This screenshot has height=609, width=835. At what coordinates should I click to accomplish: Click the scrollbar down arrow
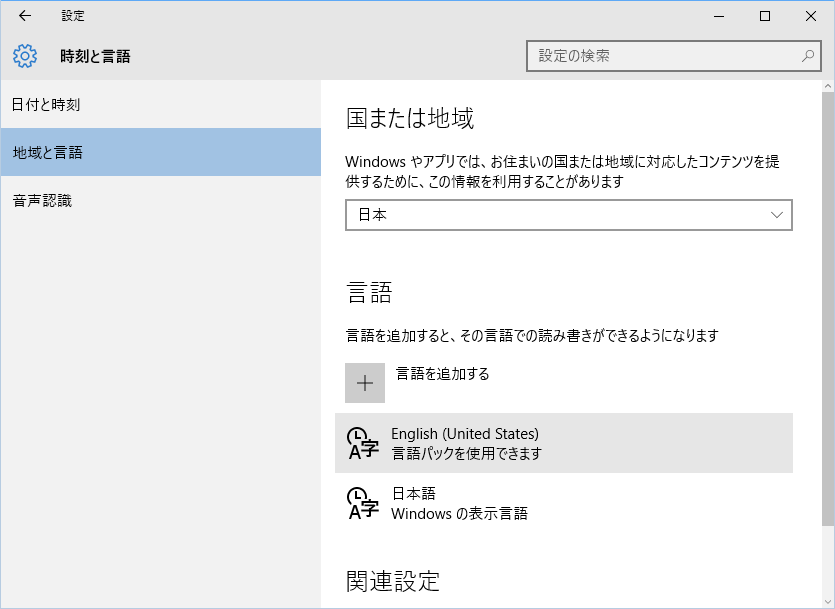coord(827,601)
